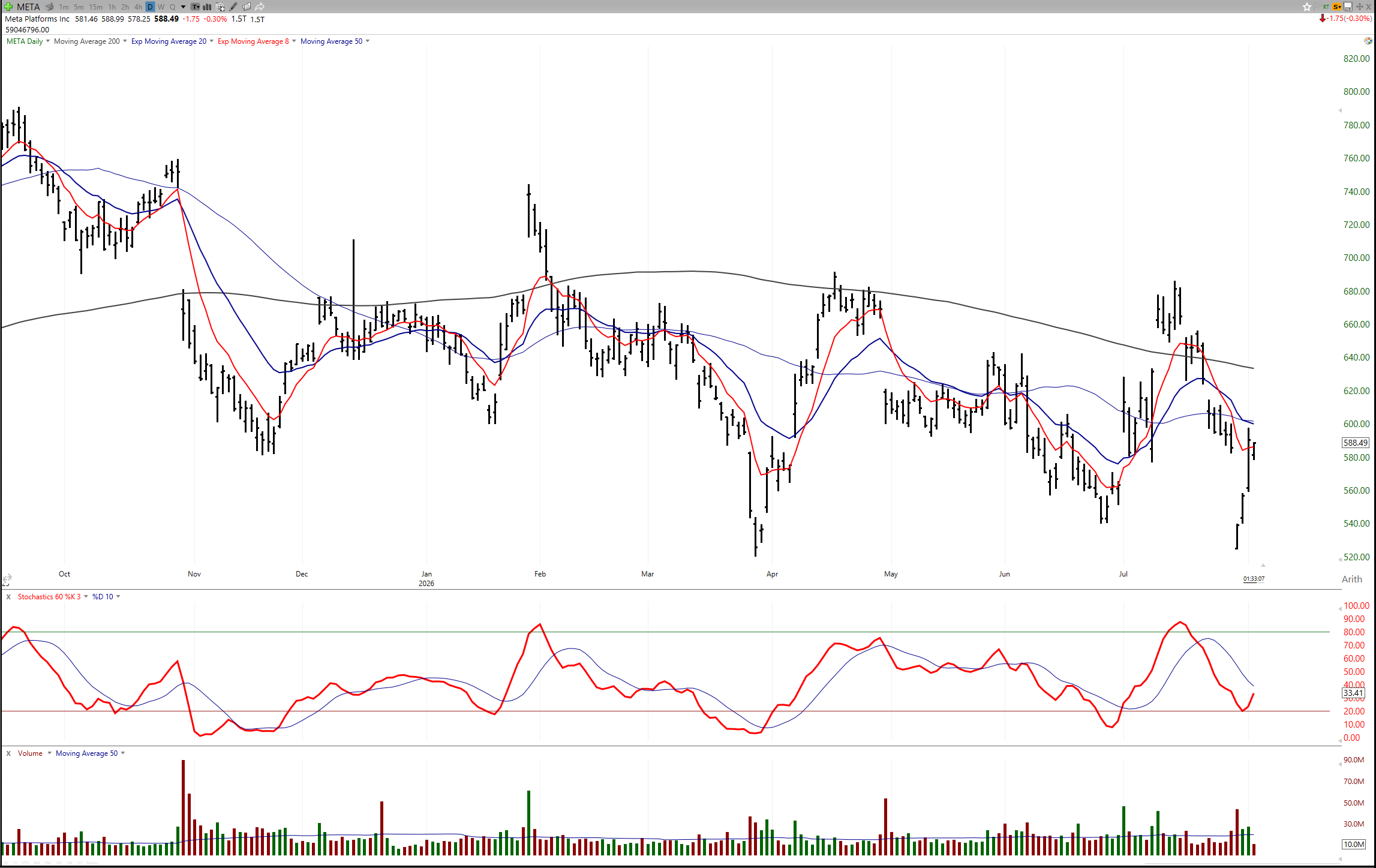1376x868 pixels.
Task: Open the chart type bar icon
Action: tap(208, 7)
